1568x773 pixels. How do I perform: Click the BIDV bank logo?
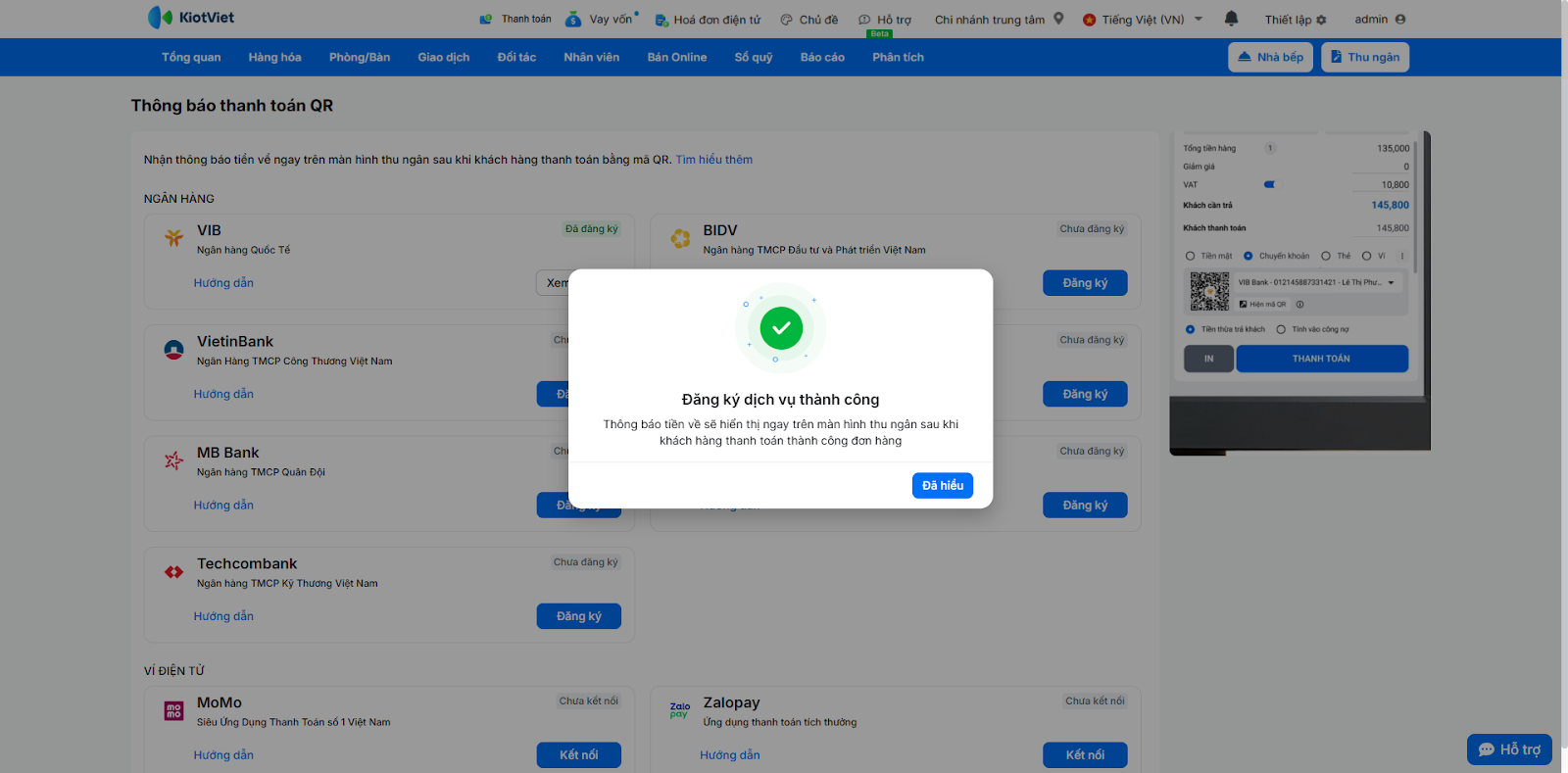[680, 238]
